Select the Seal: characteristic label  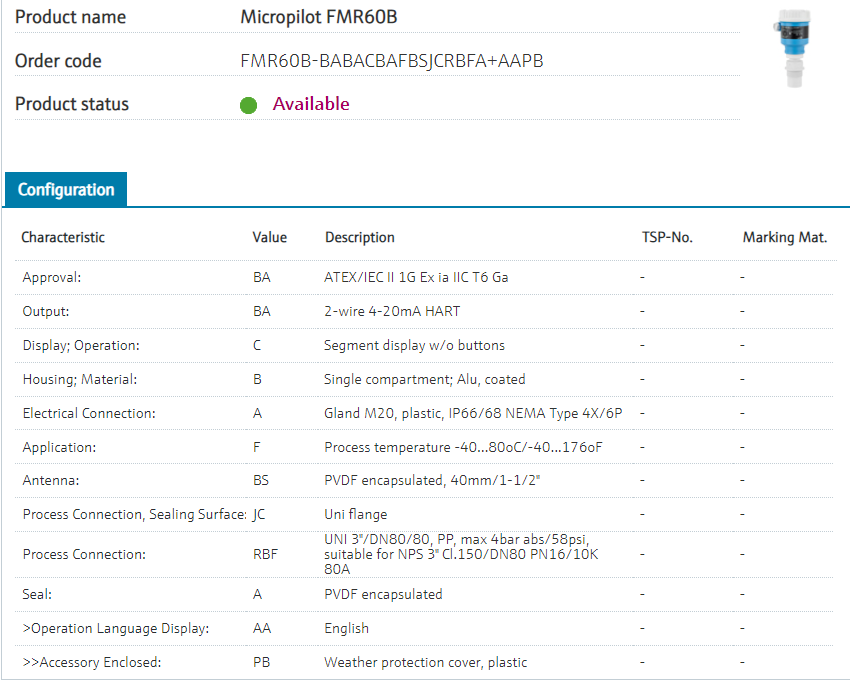pos(37,594)
